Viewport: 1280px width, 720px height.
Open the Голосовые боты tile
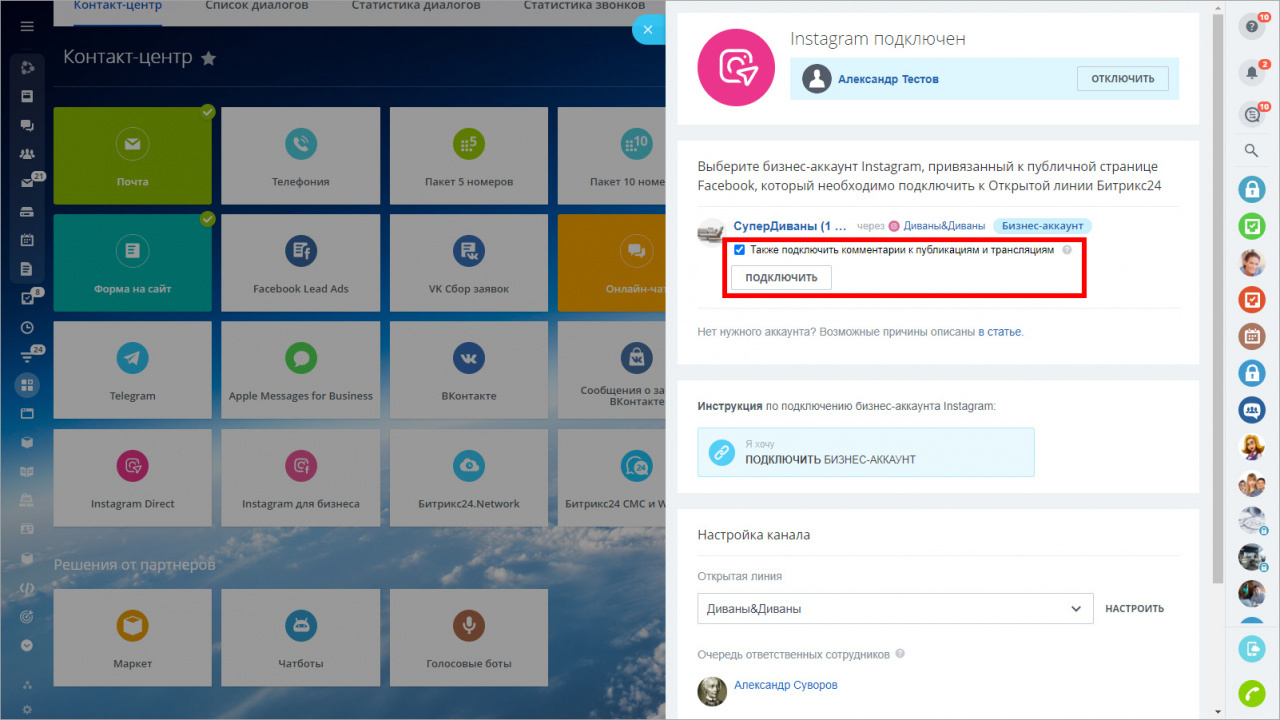469,638
